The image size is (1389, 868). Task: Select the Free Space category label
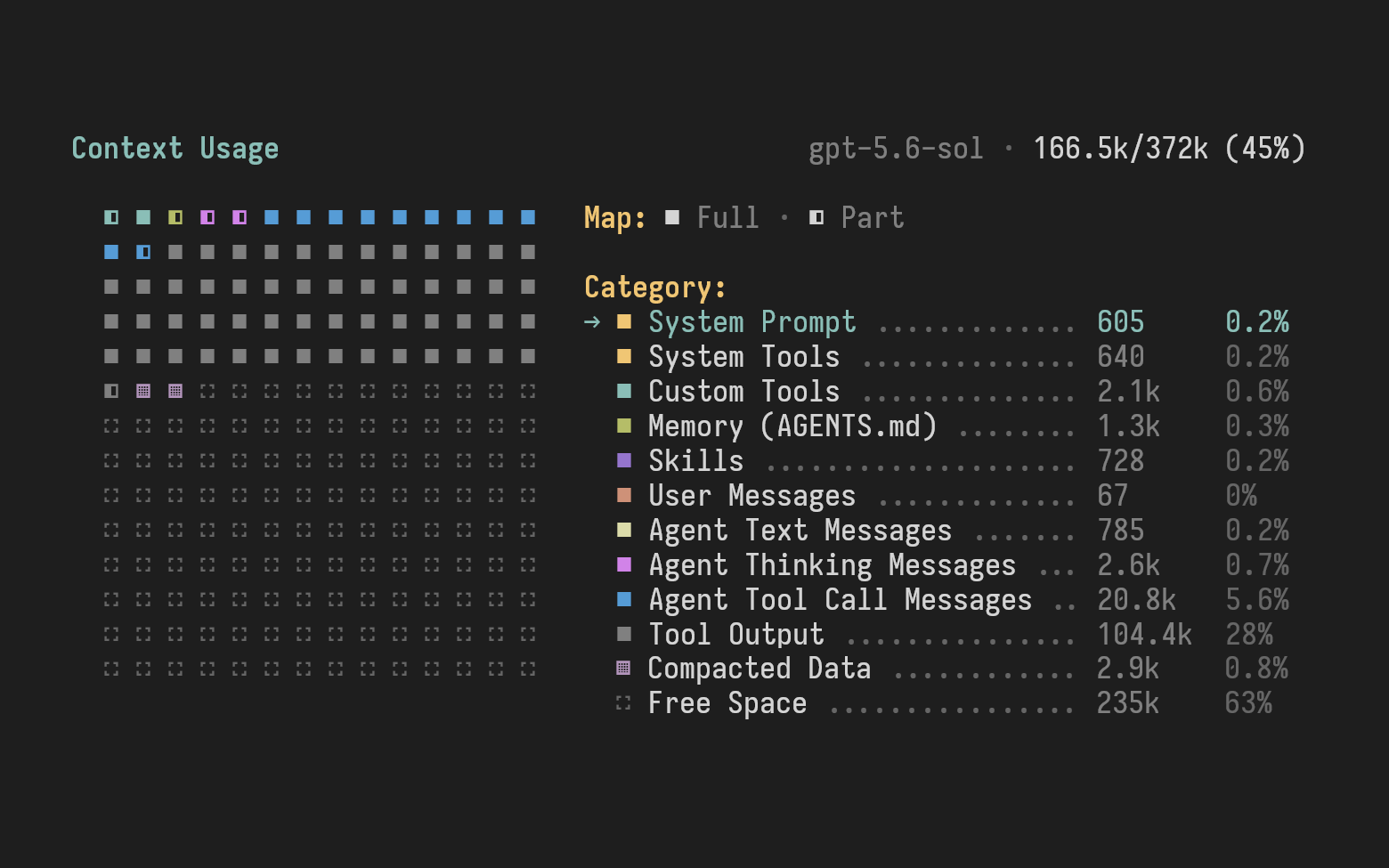(x=727, y=702)
